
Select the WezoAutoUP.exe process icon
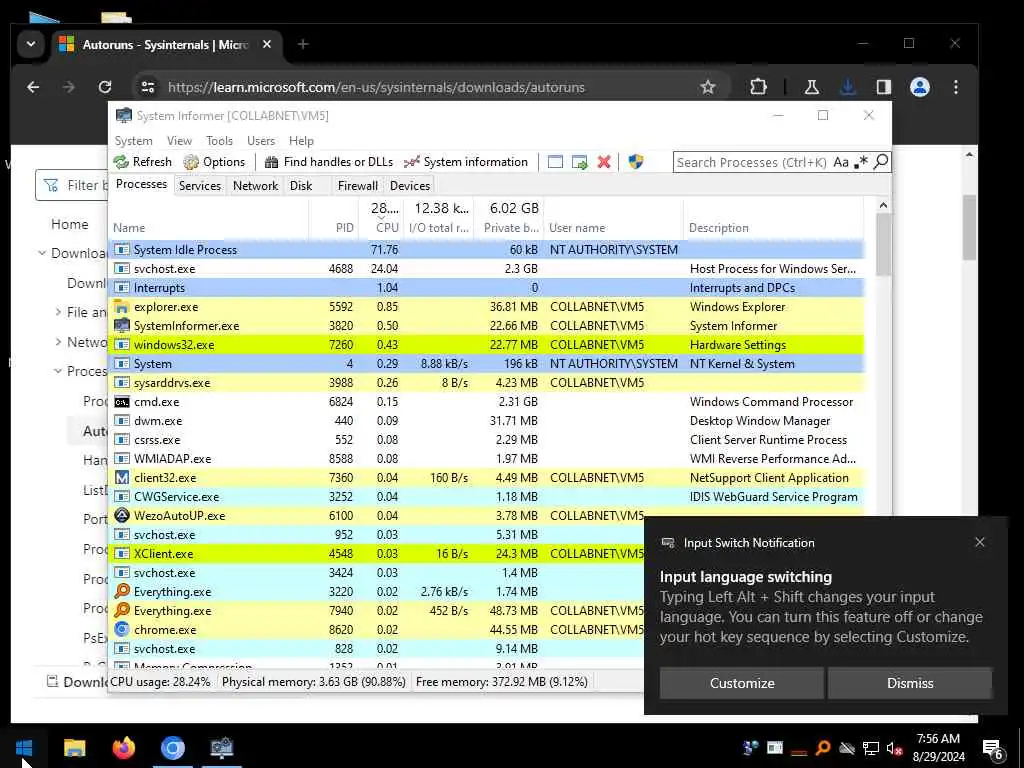click(121, 515)
